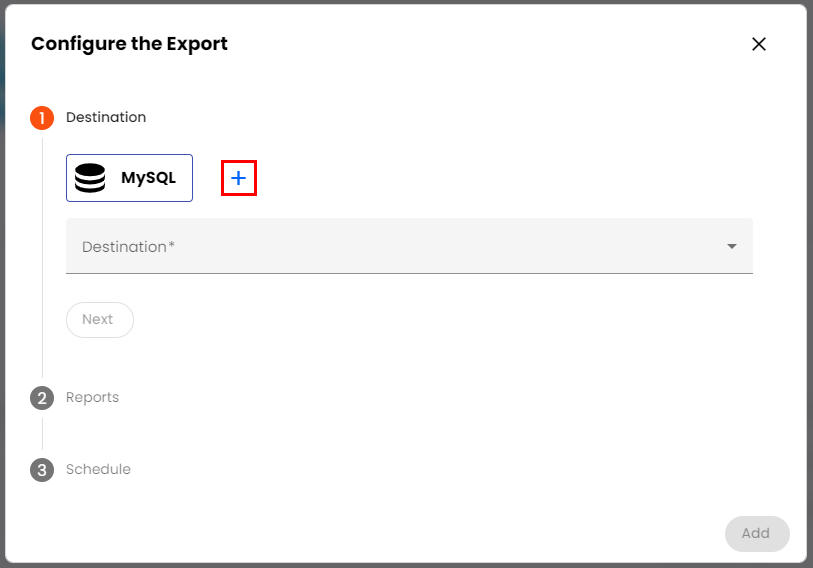Click the dark backdrop above the dialog
The image size is (813, 568).
pyautogui.click(x=400, y=1)
